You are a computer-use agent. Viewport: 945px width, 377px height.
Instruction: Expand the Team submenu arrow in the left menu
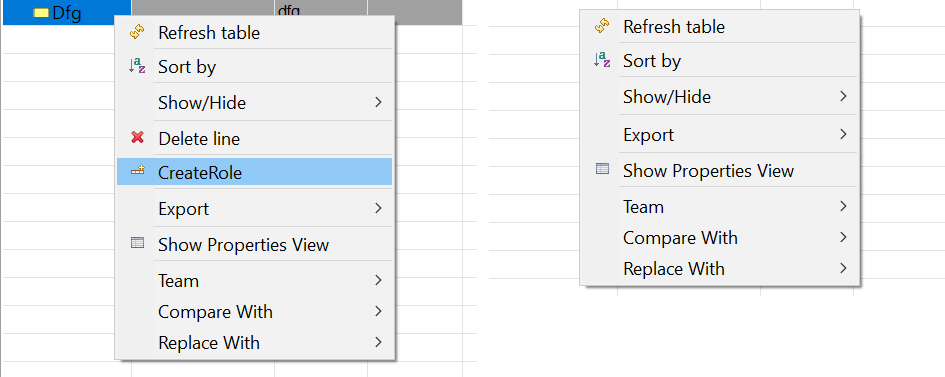click(x=378, y=280)
